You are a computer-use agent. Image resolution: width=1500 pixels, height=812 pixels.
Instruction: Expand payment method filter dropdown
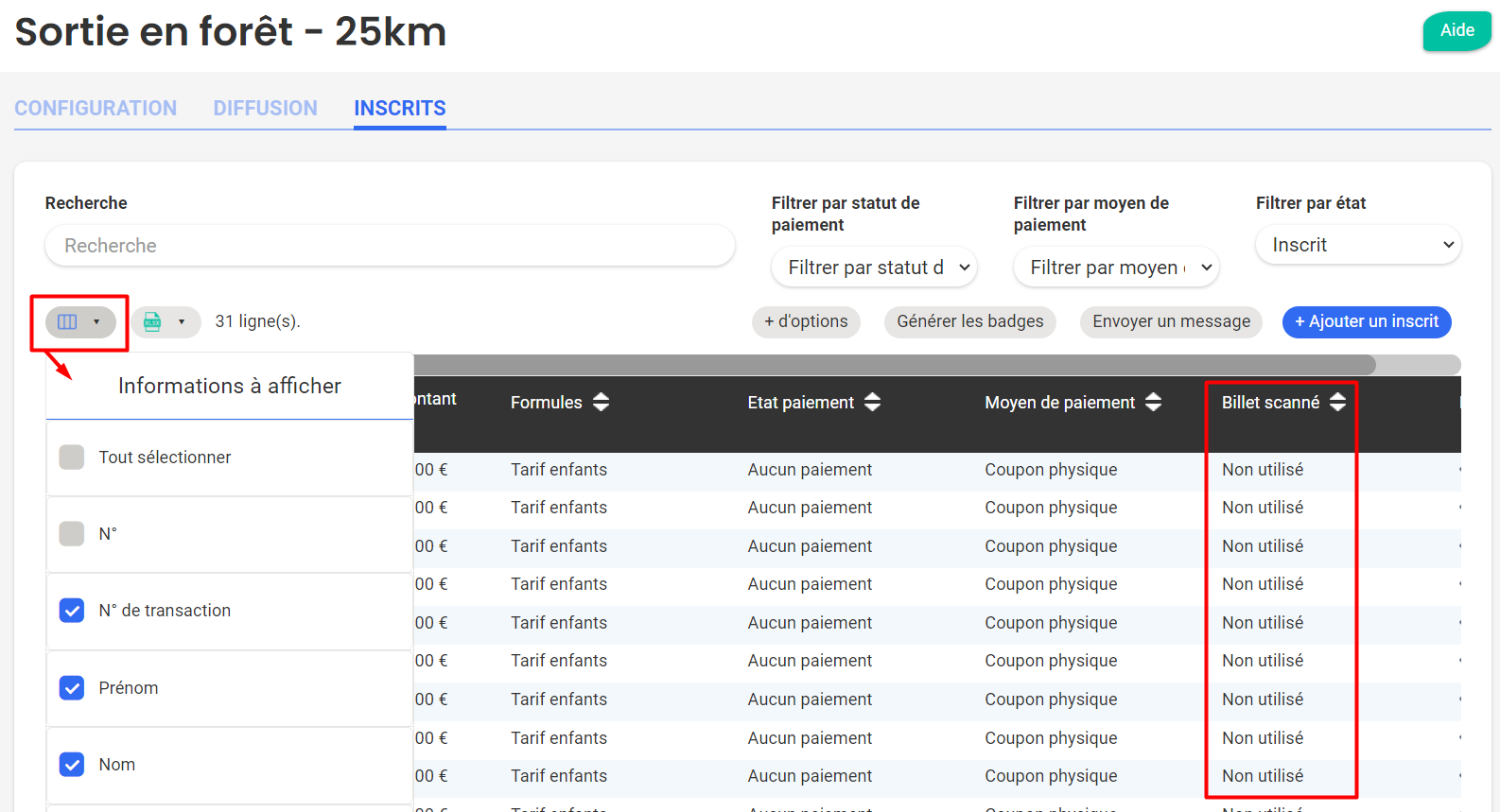[1116, 268]
